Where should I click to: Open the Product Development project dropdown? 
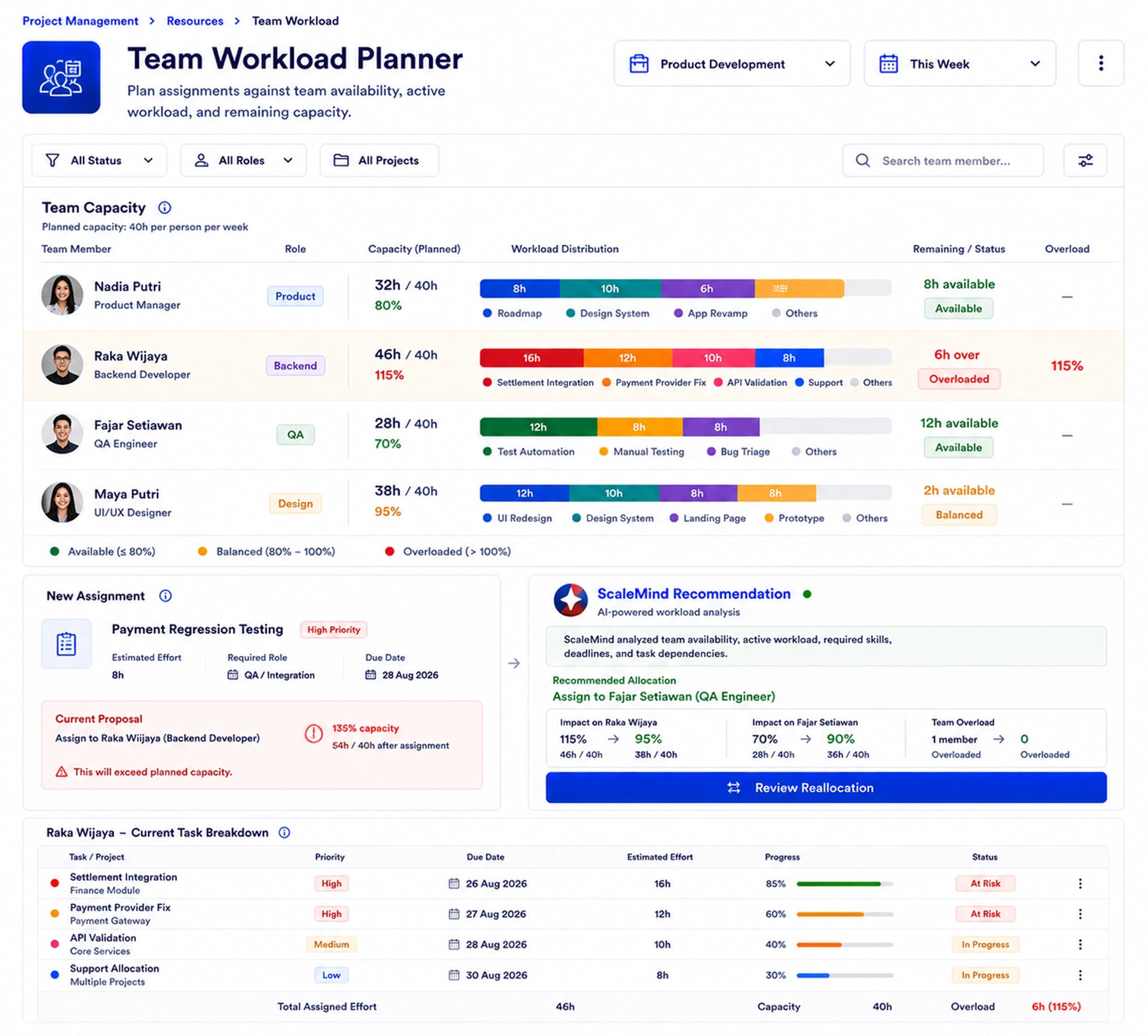coord(733,63)
